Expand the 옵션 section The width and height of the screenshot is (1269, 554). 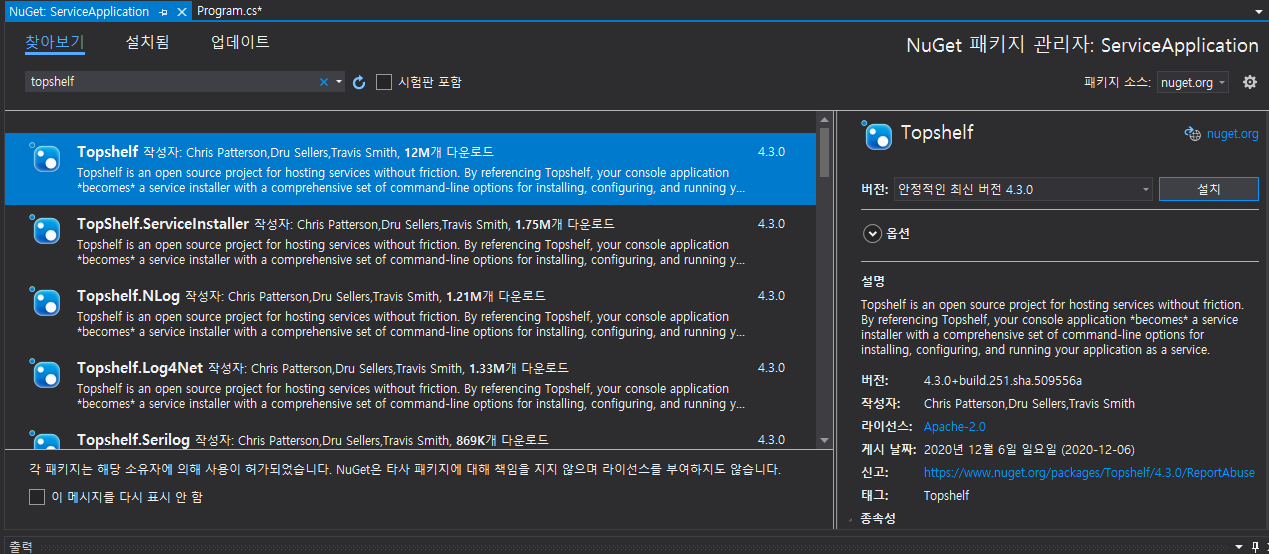pyautogui.click(x=871, y=233)
